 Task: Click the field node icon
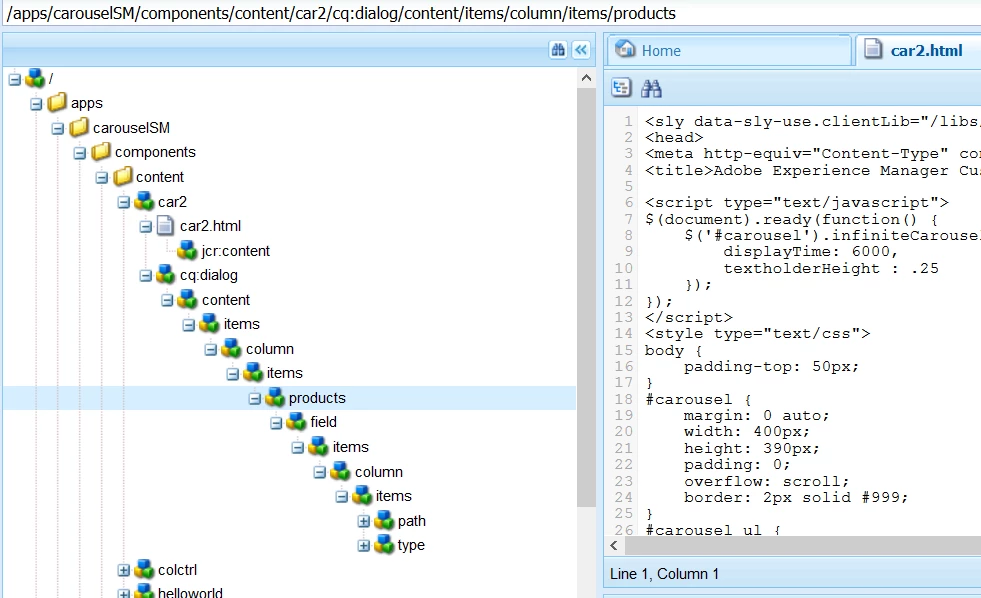click(x=297, y=422)
